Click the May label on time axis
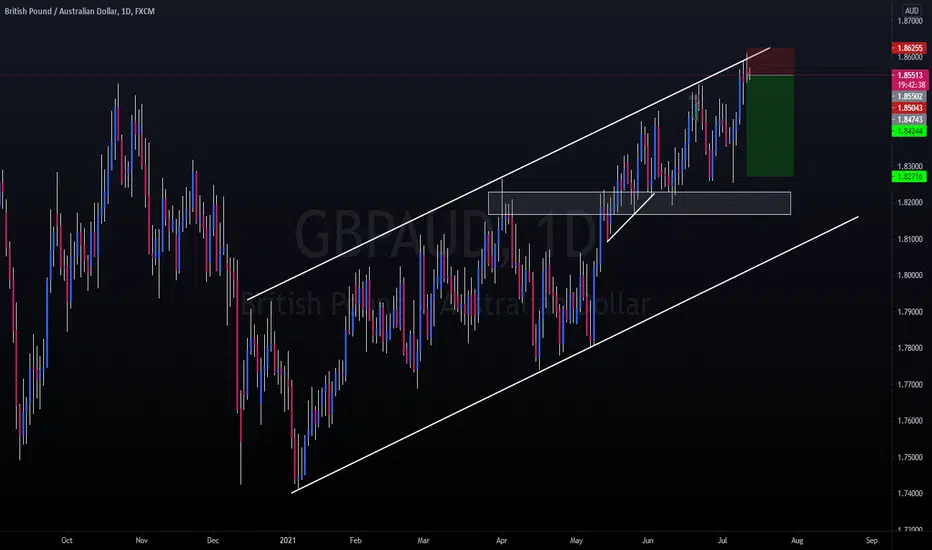This screenshot has height=550, width=932. click(x=576, y=540)
